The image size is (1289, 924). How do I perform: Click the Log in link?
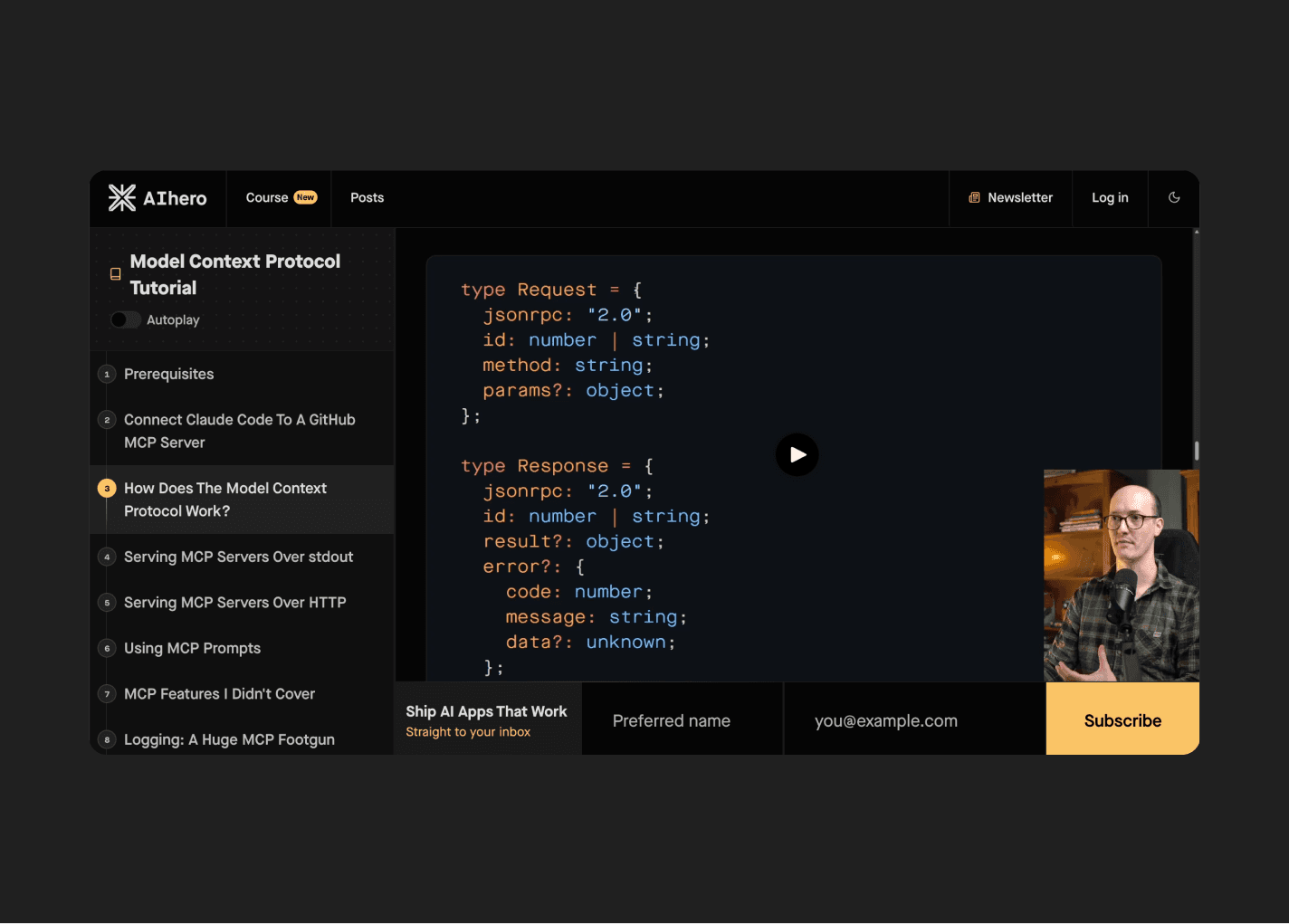point(1110,198)
